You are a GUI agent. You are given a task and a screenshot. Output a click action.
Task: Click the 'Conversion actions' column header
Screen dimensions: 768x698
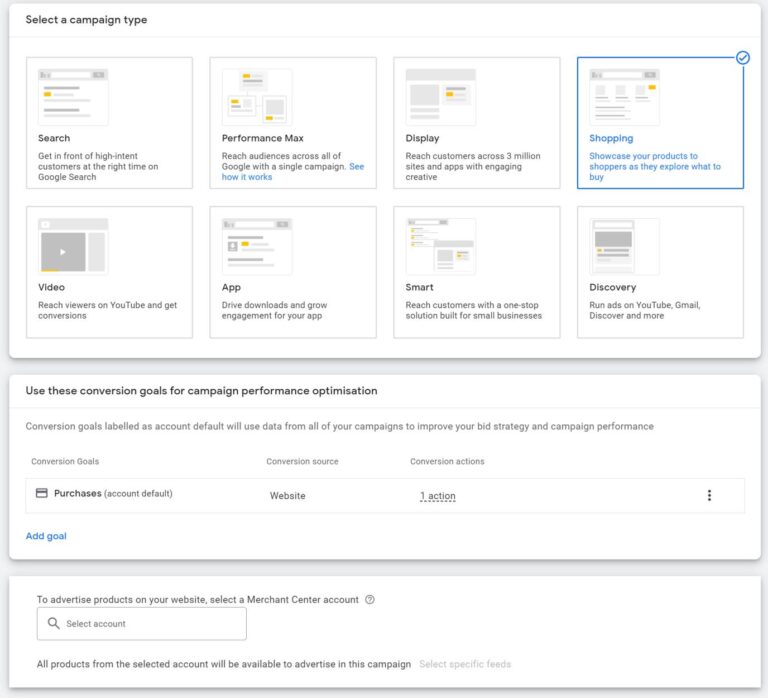447,461
